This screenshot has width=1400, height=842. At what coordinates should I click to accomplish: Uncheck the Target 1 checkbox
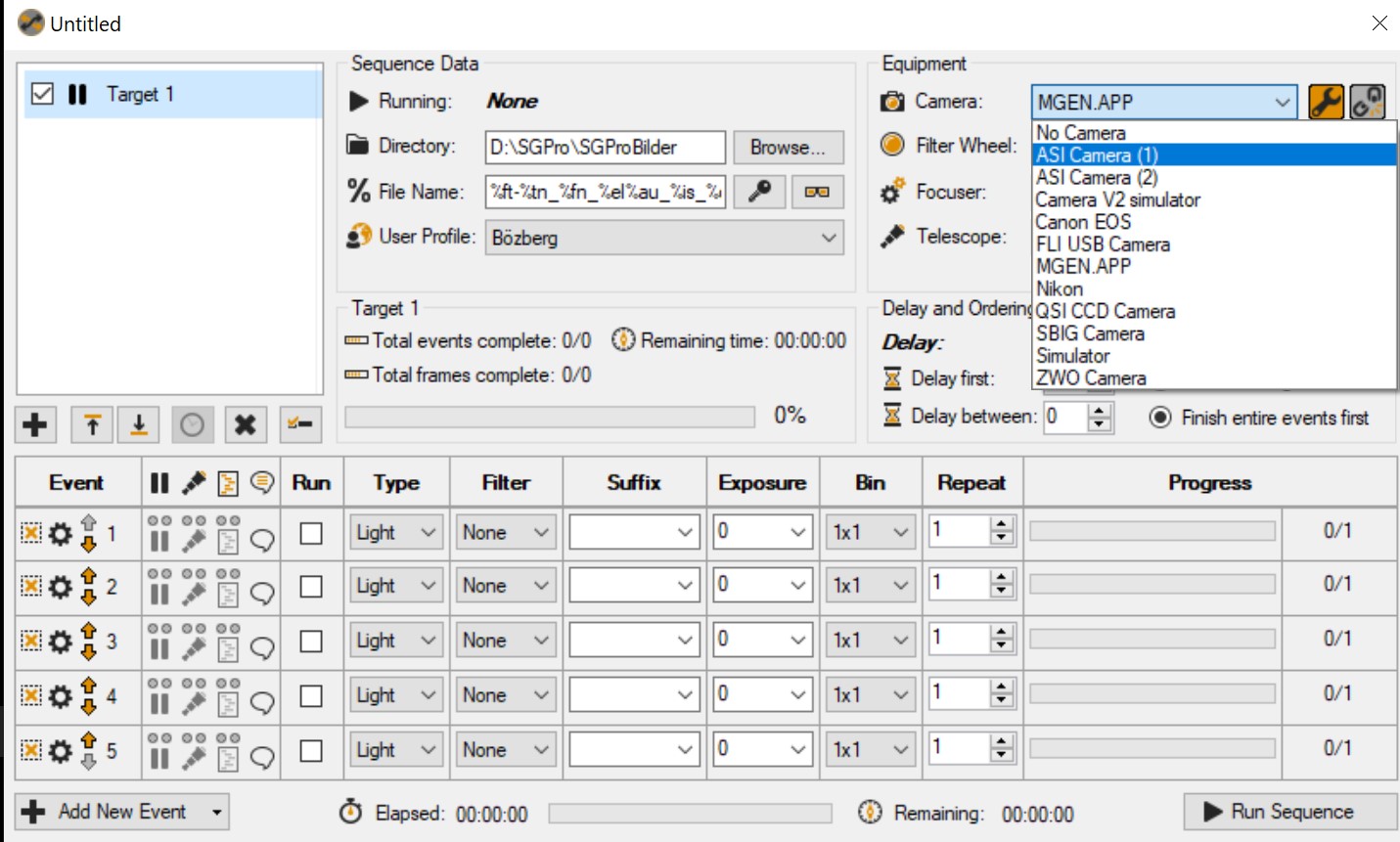42,94
